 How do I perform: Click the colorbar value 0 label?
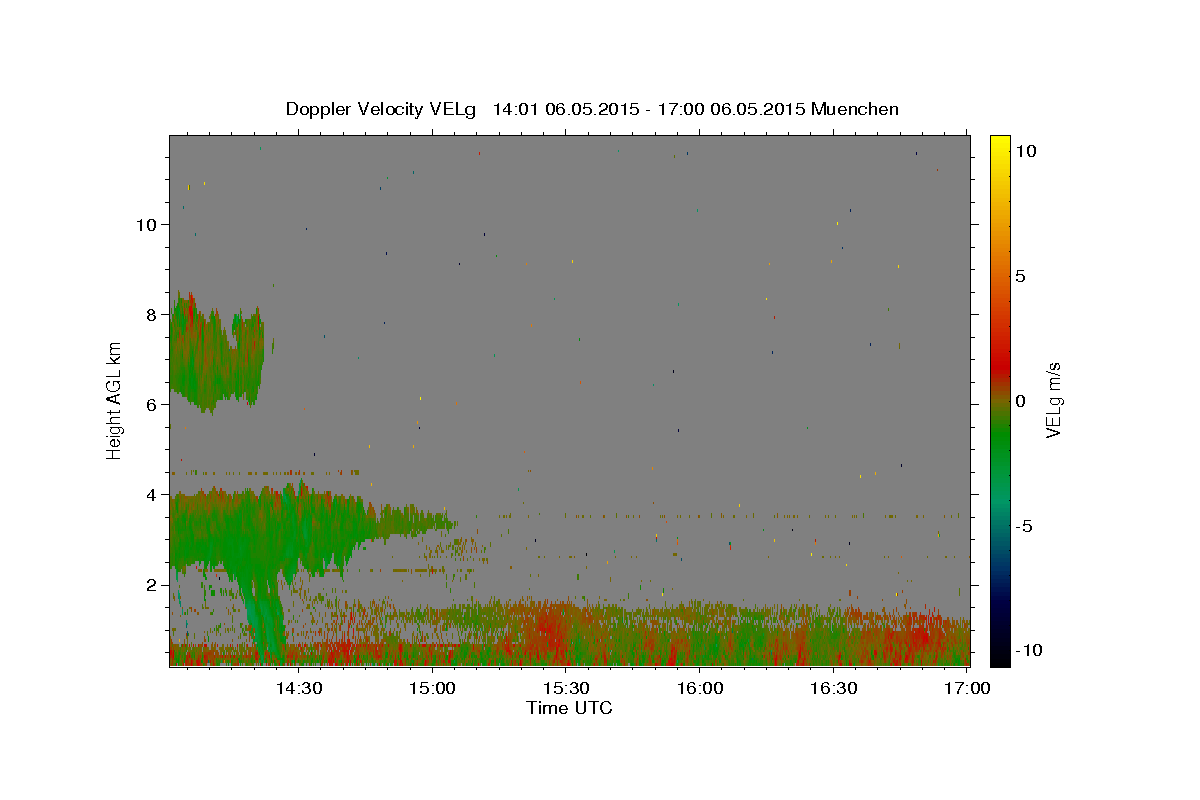coord(1021,400)
